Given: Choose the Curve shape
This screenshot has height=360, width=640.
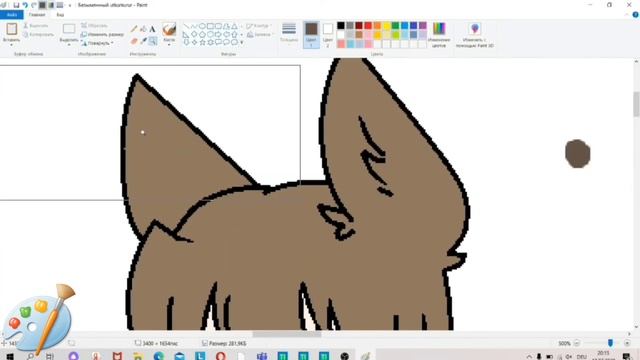Looking at the screenshot, I should [x=194, y=26].
